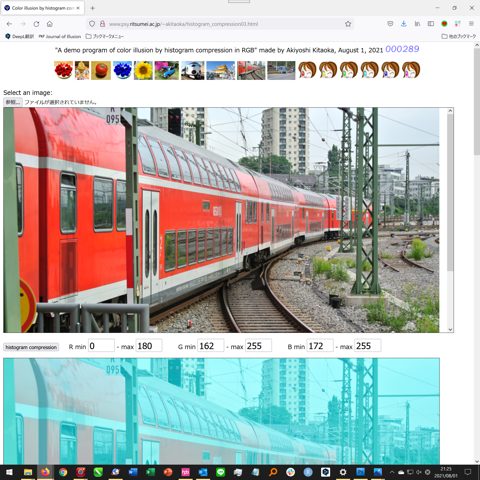The width and height of the screenshot is (480, 480).
Task: Reload the page with the refresh icon
Action: pyautogui.click(x=36, y=24)
